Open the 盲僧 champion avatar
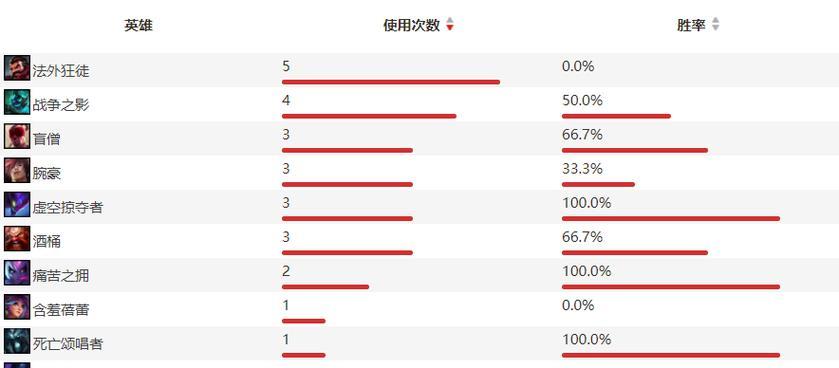 tap(17, 136)
